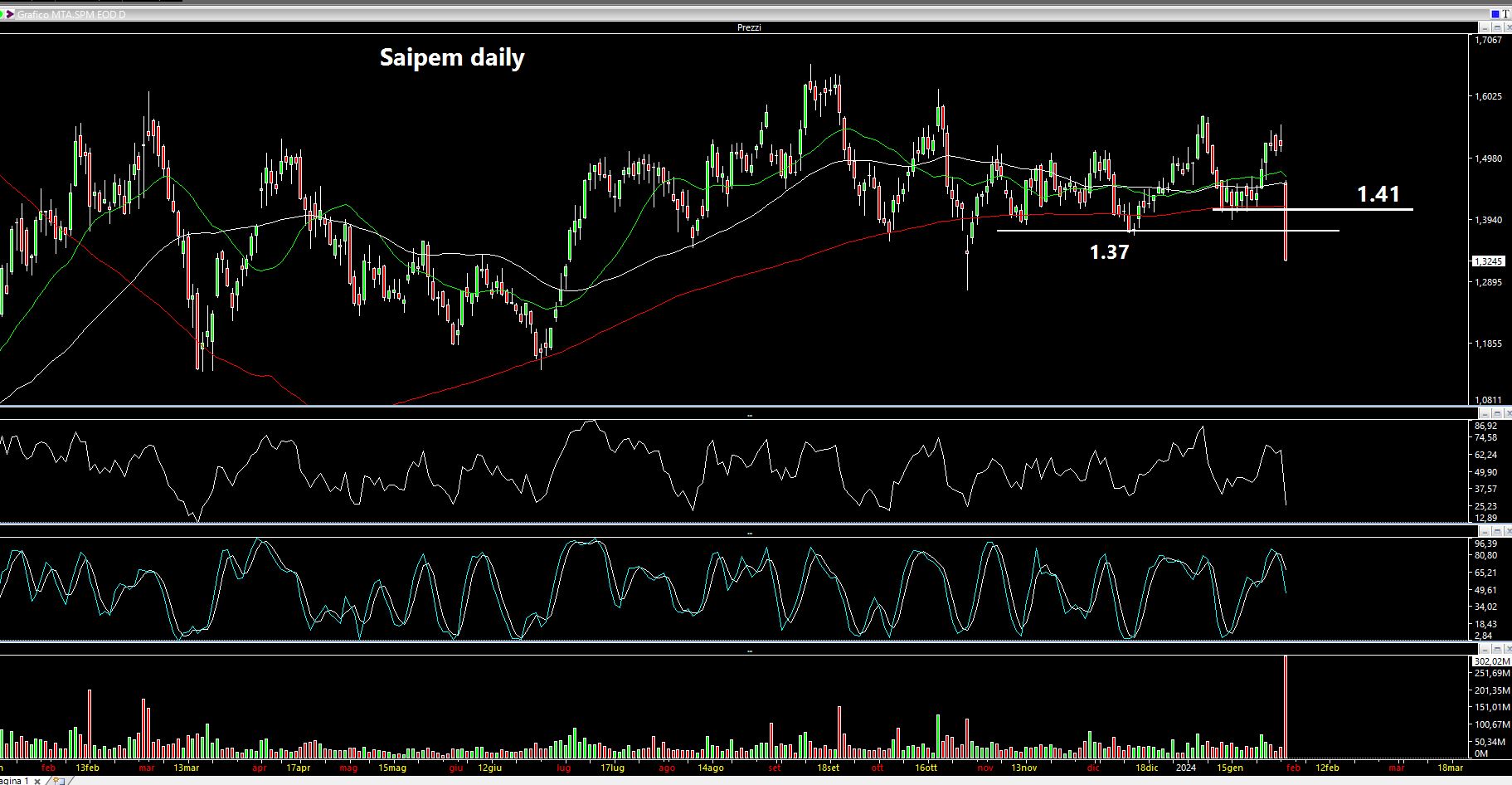This screenshot has height=785, width=1512.
Task: Open new page tab icon beside Pagina 1
Action: click(x=59, y=781)
